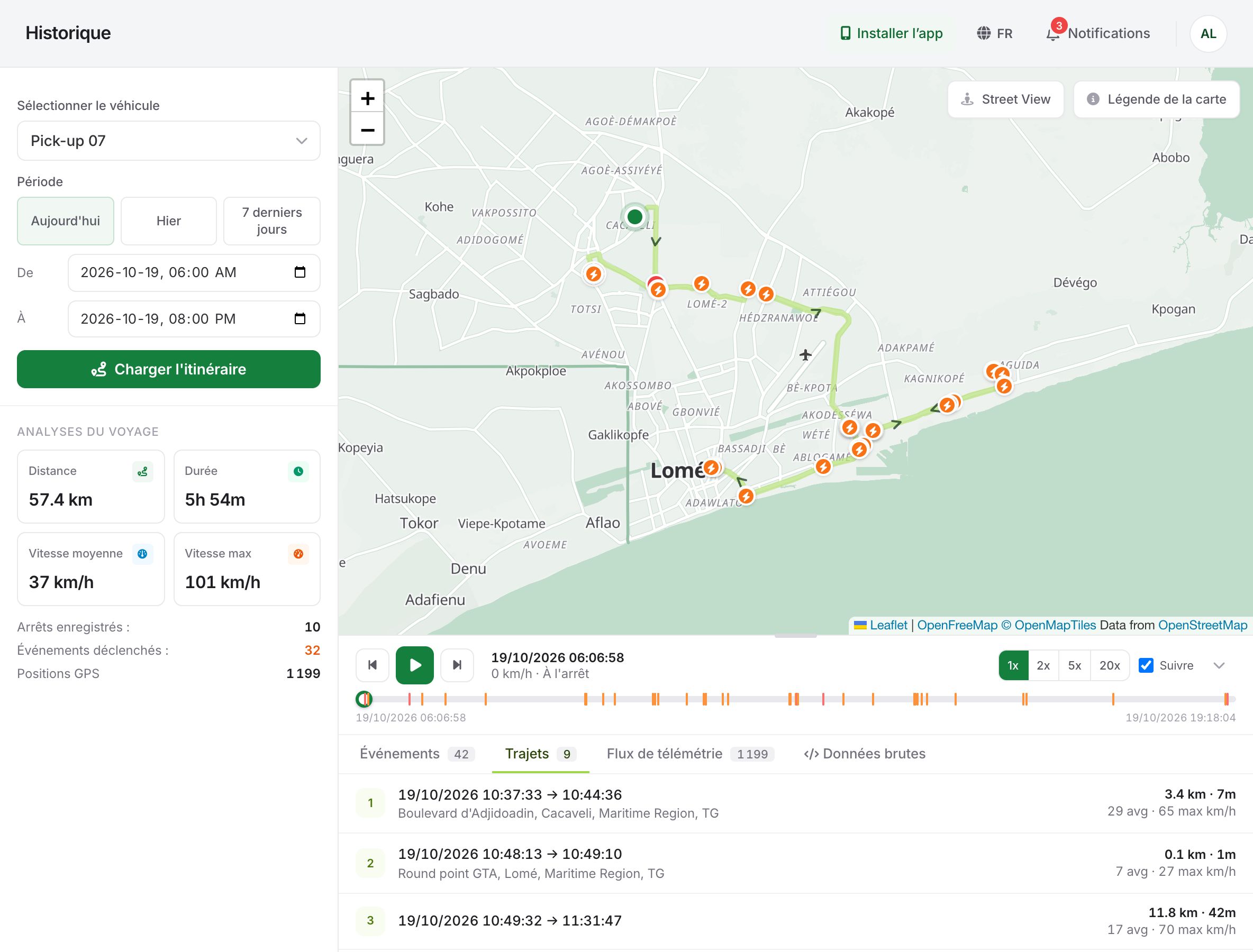Open Street View
The height and width of the screenshot is (952, 1253).
point(1006,99)
